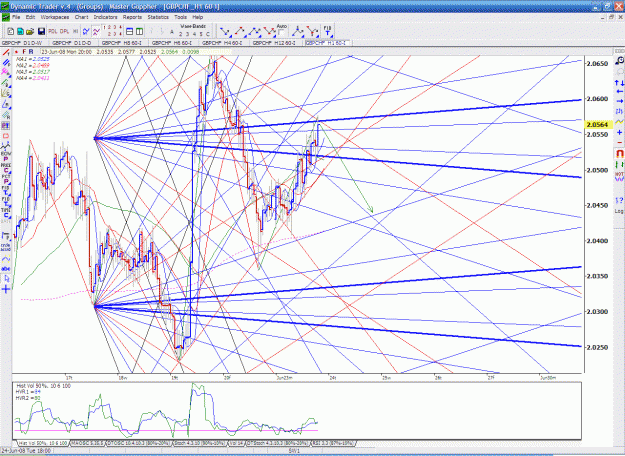
Task: Open the Workspaces menu
Action: click(x=55, y=17)
